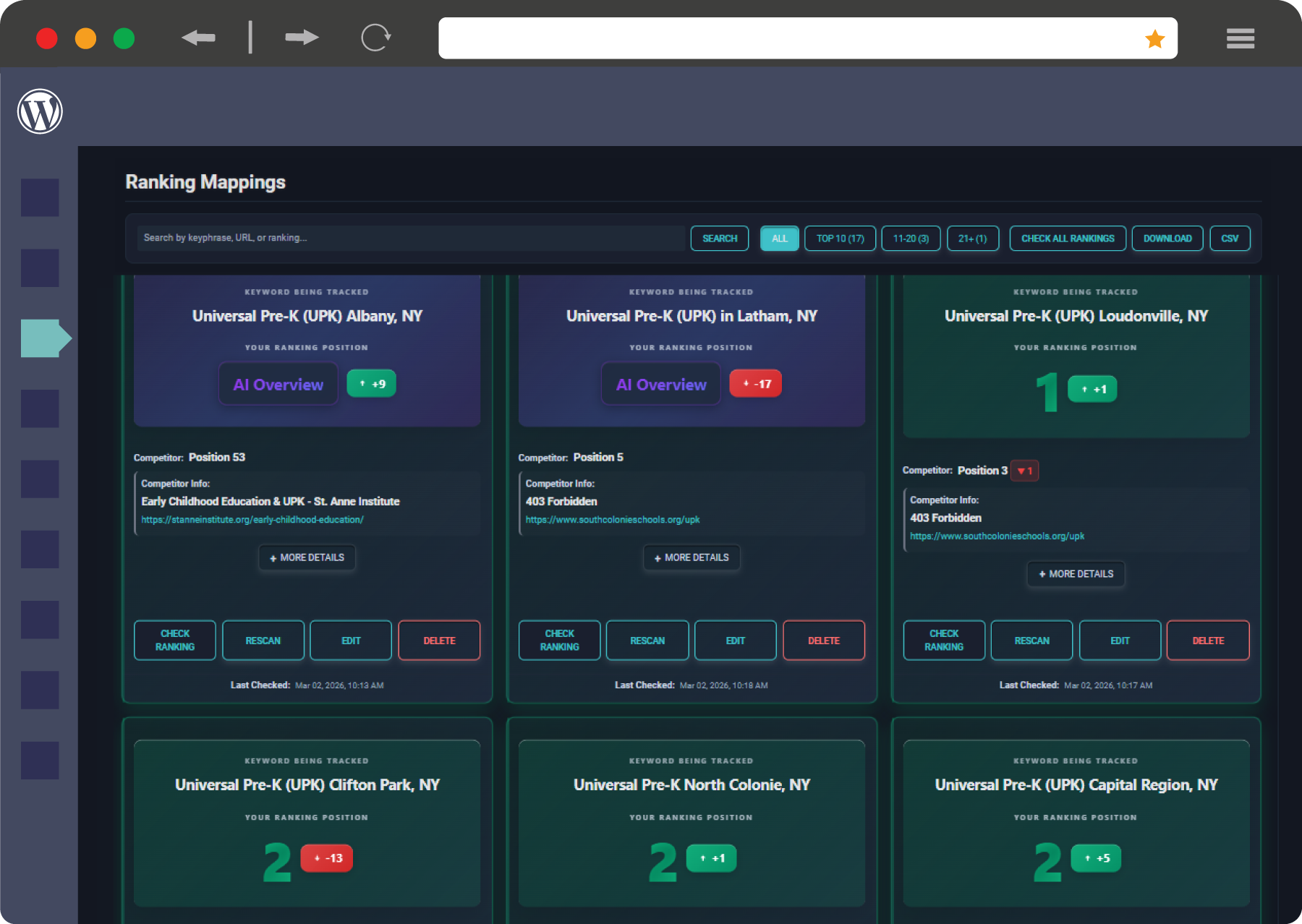Click the topmost sidebar square icon

40,197
